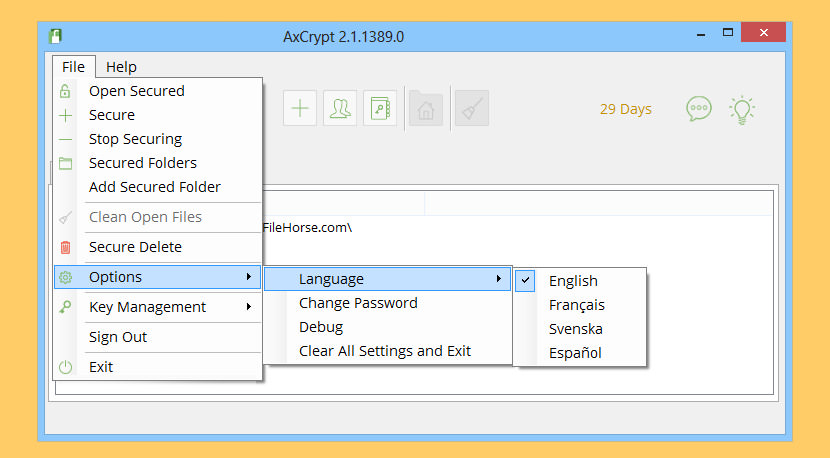
Task: Expand the Key Management submenu arrow
Action: pos(249,307)
